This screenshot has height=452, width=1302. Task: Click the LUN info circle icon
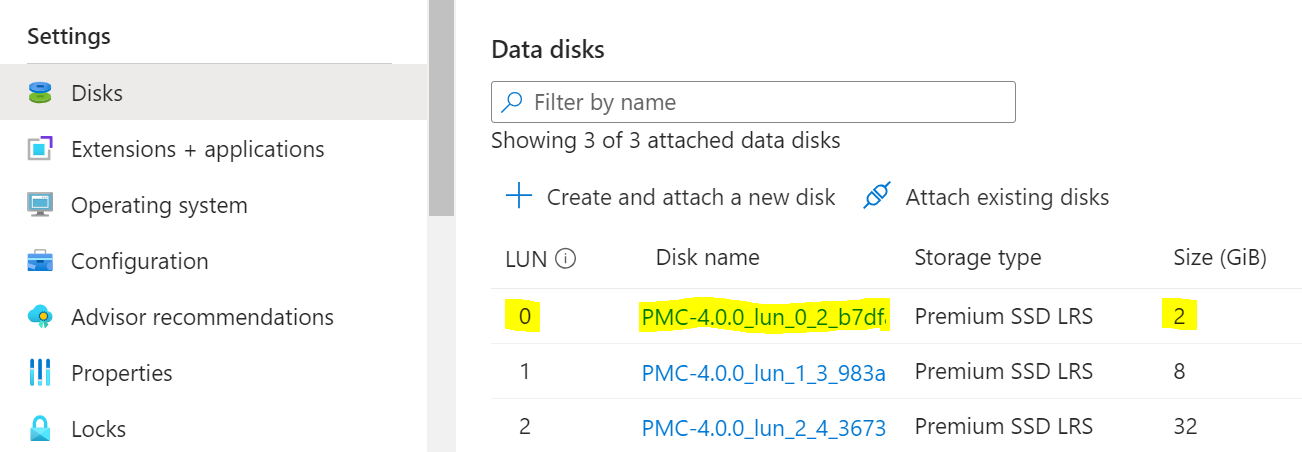566,259
